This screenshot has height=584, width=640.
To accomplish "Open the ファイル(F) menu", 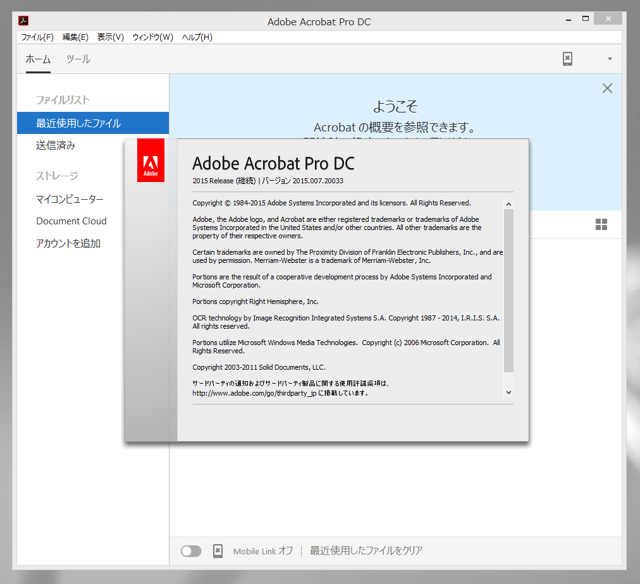I will coord(37,37).
